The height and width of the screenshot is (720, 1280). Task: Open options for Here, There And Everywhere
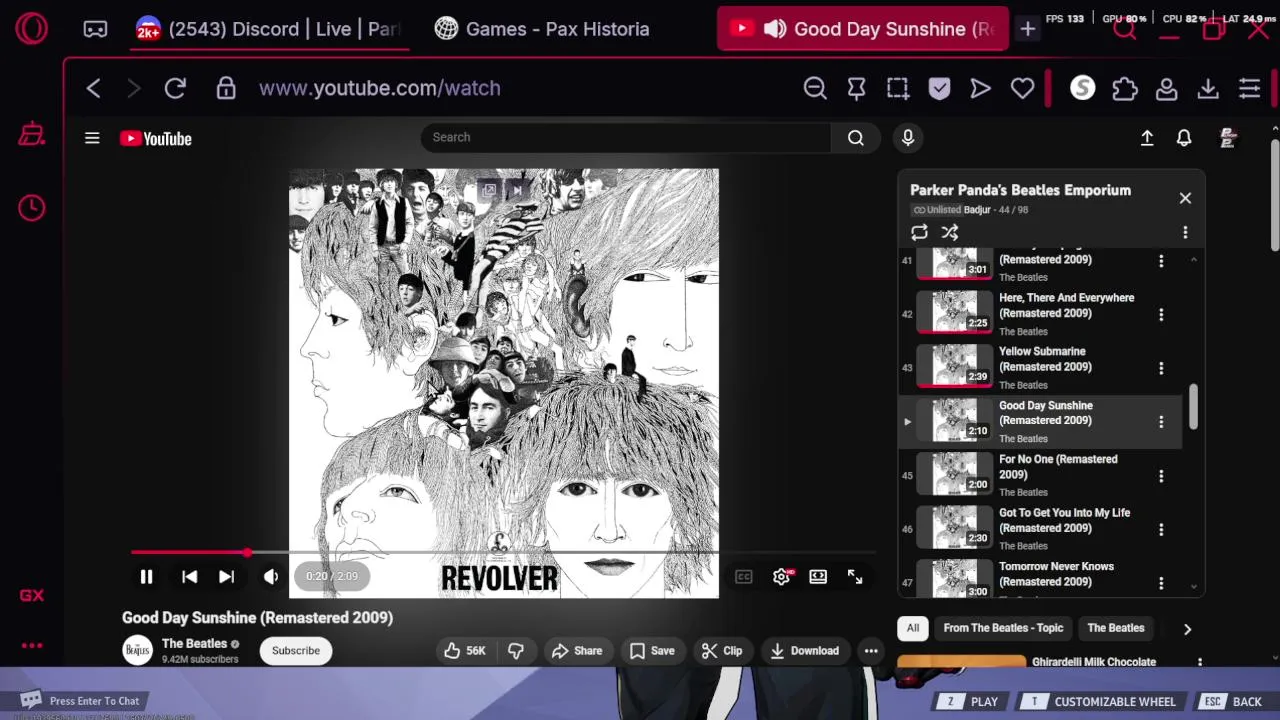1161,314
